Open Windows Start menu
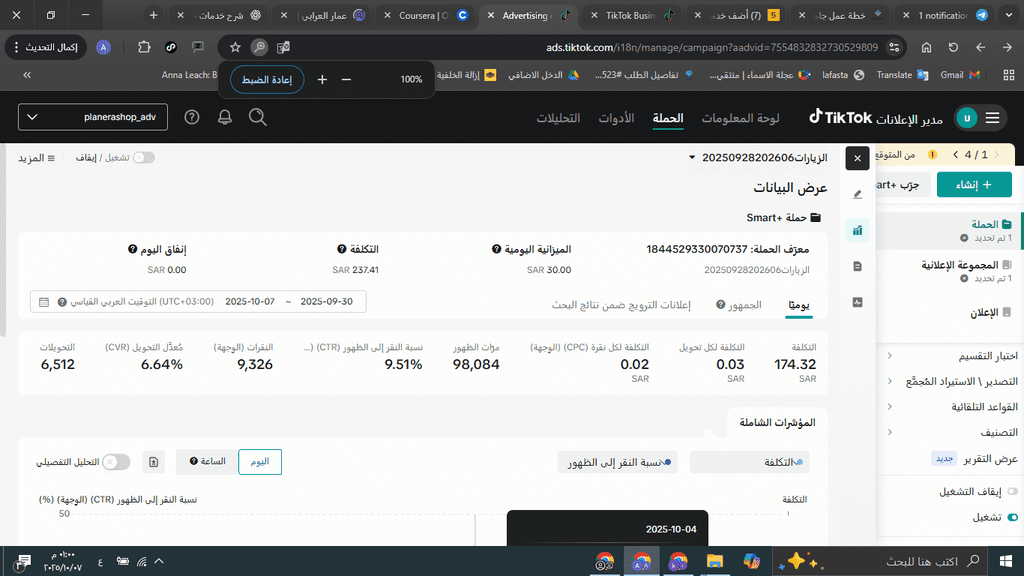Screen dimensions: 1024x576 click(1006, 561)
